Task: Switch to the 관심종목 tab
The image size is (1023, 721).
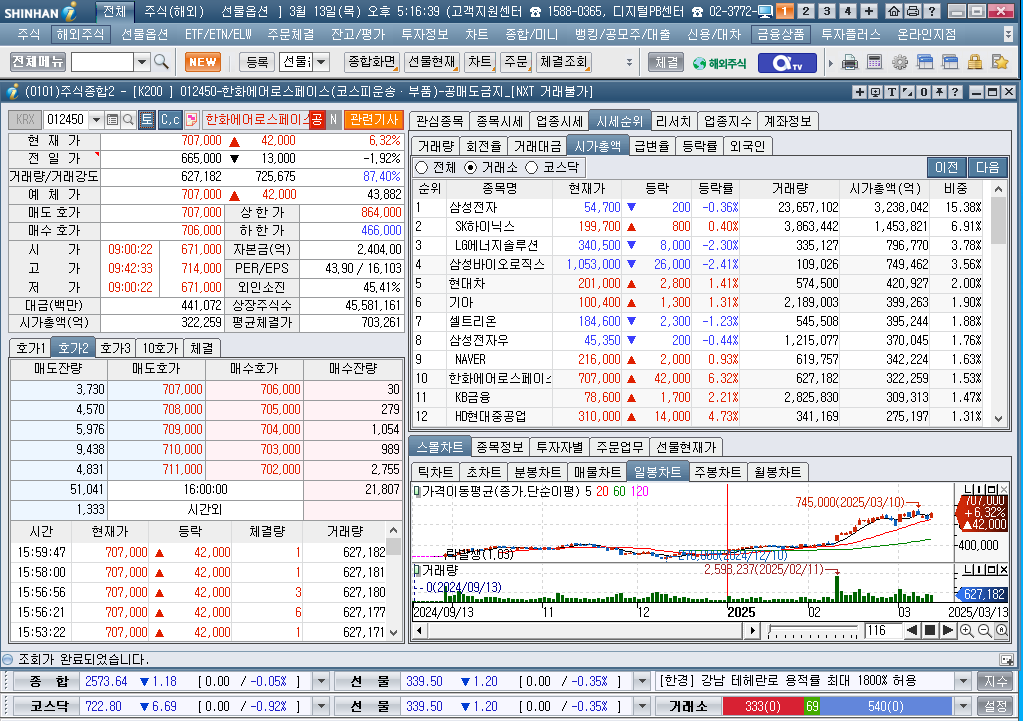Action: coord(440,121)
